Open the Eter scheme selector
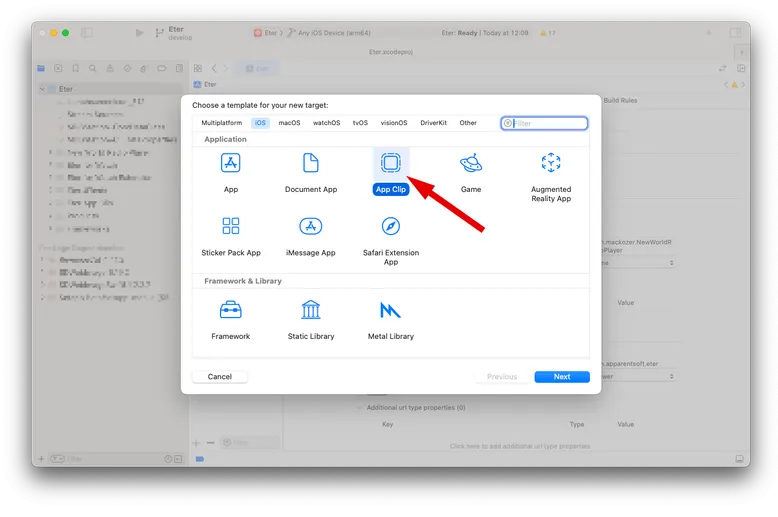The height and width of the screenshot is (517, 778). pyautogui.click(x=265, y=33)
